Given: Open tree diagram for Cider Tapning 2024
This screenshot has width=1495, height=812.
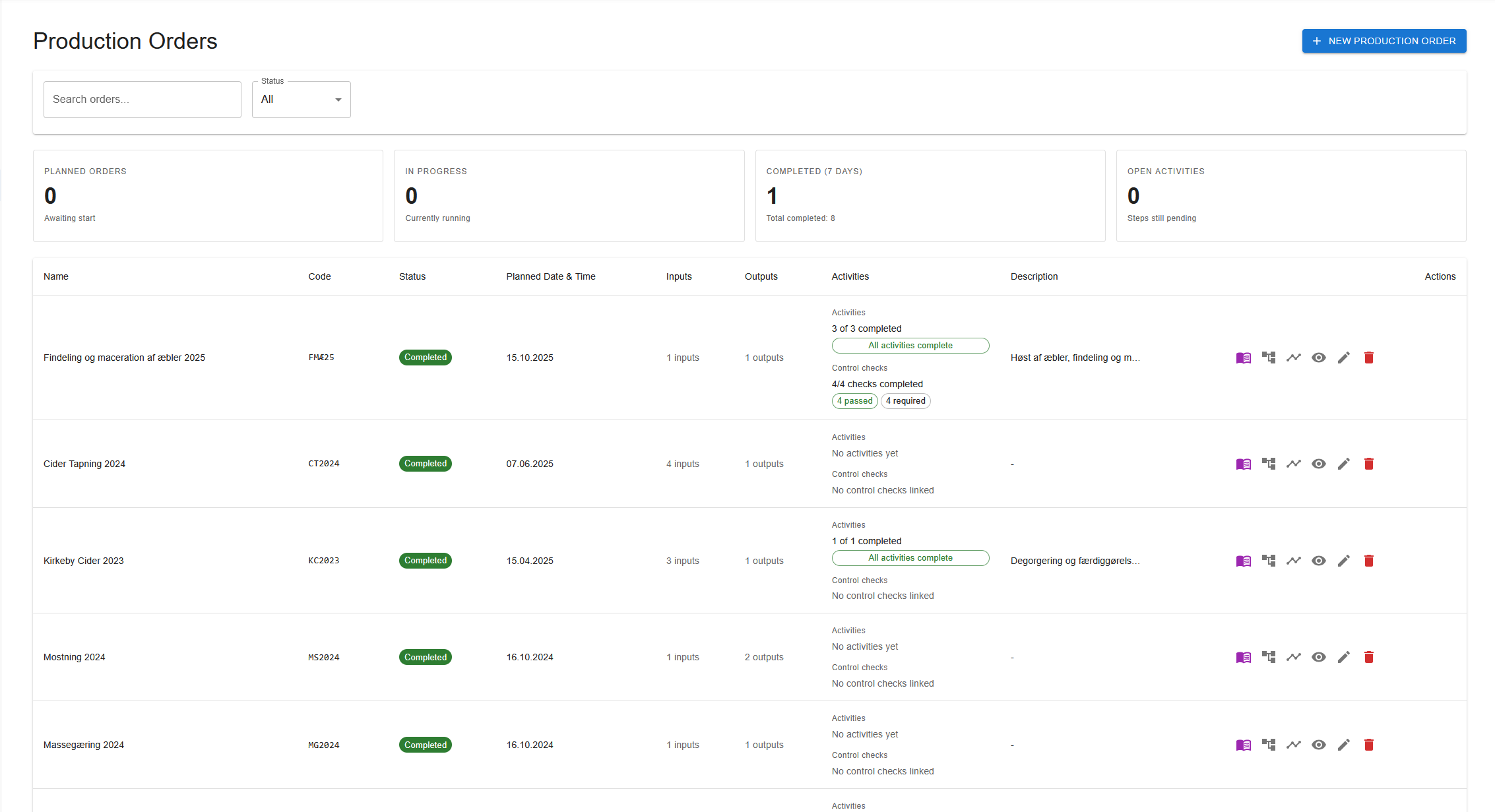Looking at the screenshot, I should click(x=1268, y=464).
